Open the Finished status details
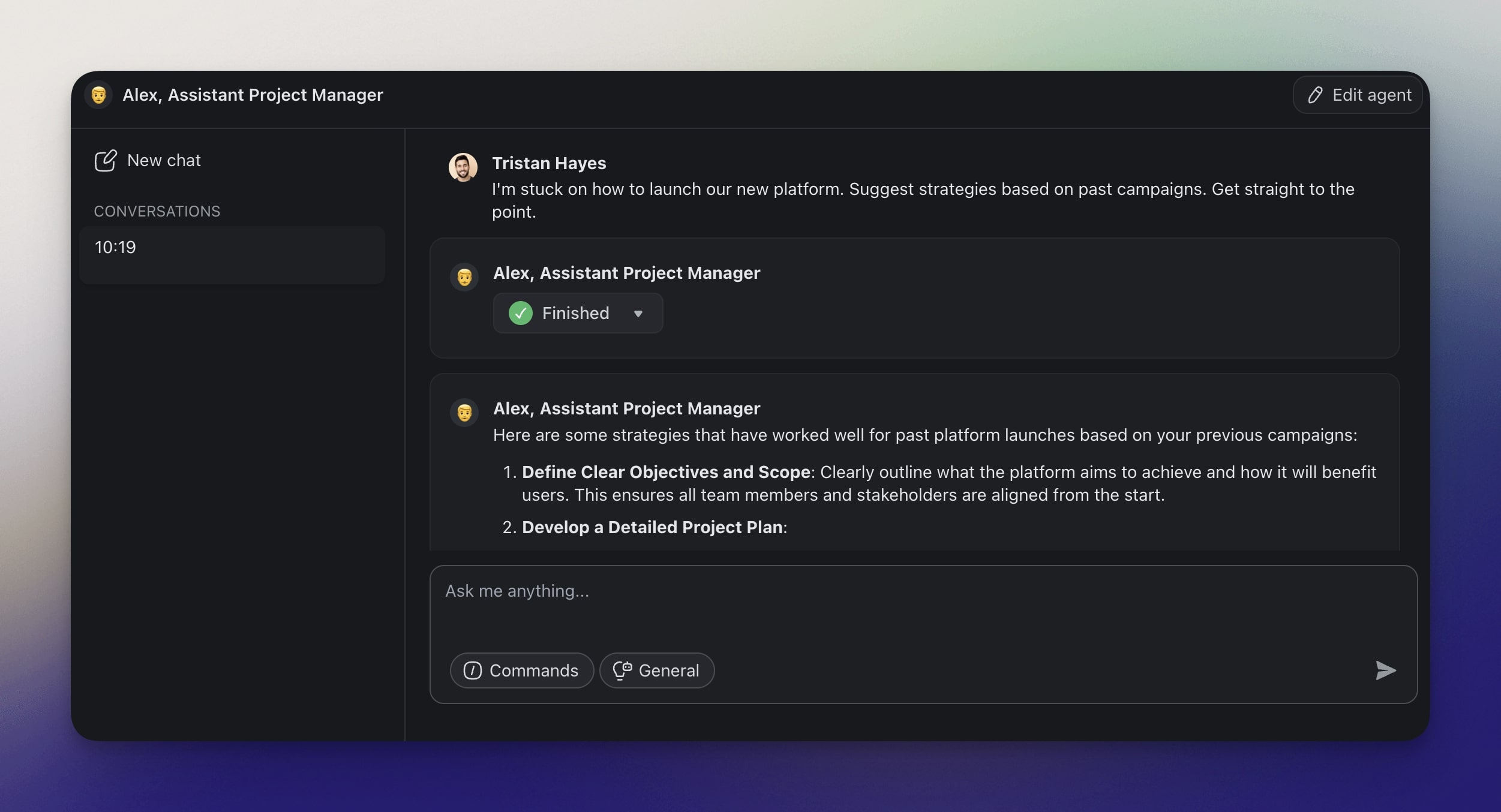The width and height of the screenshot is (1501, 812). coord(575,313)
